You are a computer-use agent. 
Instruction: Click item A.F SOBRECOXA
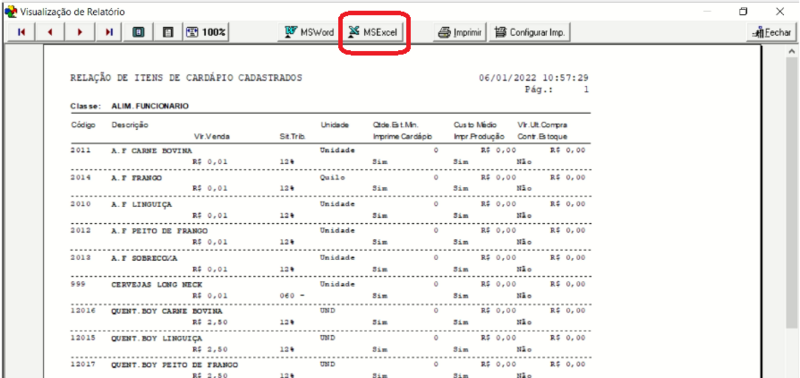click(x=144, y=257)
